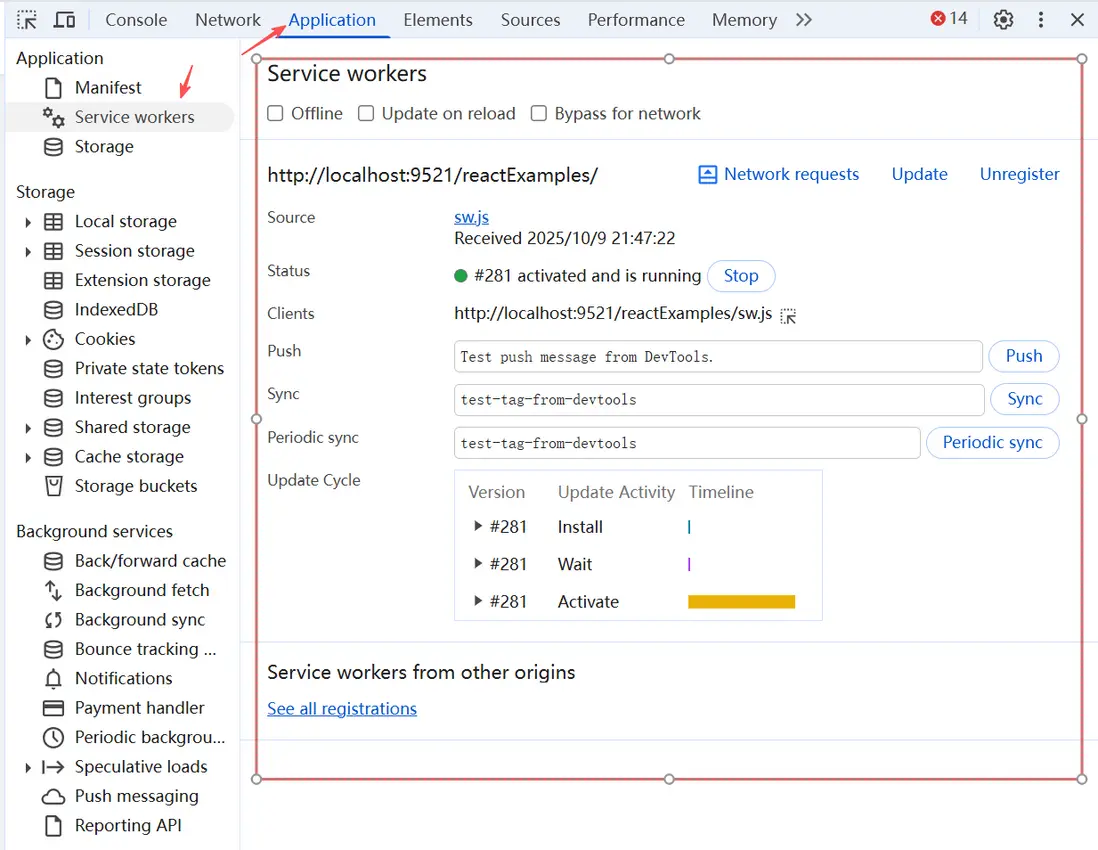Switch to the Console tab

(x=136, y=20)
